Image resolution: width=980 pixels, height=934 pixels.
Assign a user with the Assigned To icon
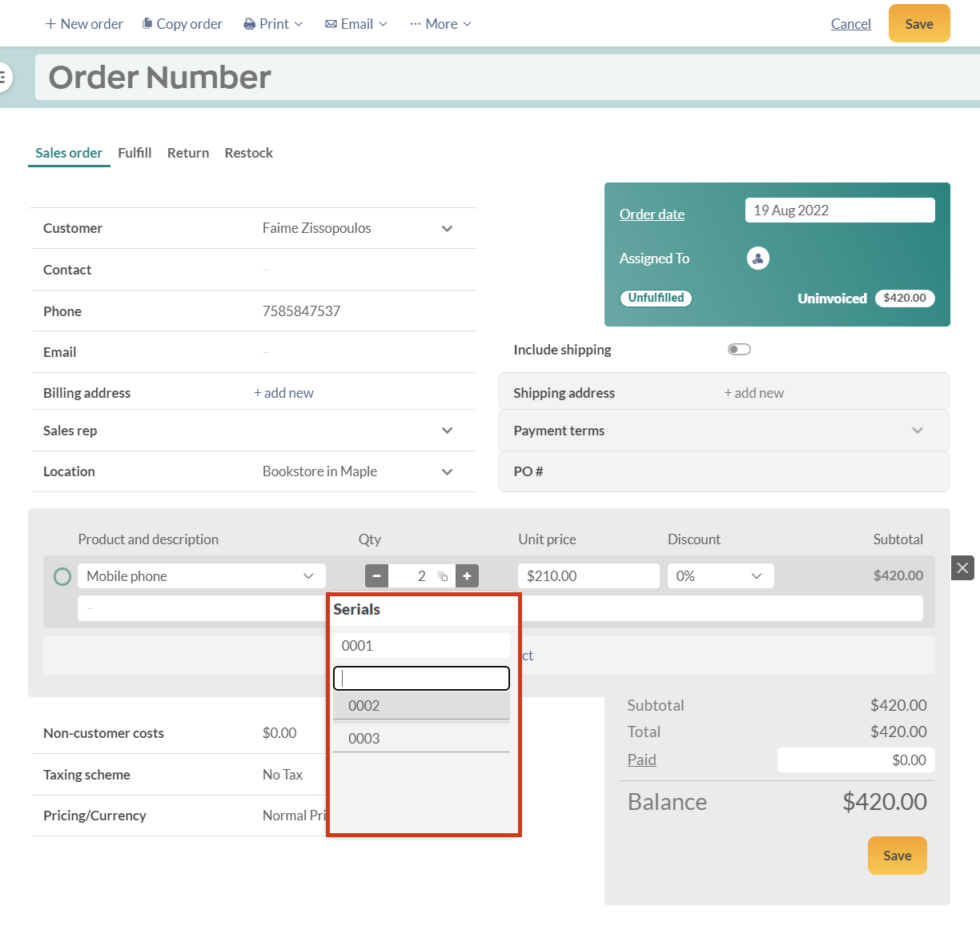pyautogui.click(x=758, y=257)
